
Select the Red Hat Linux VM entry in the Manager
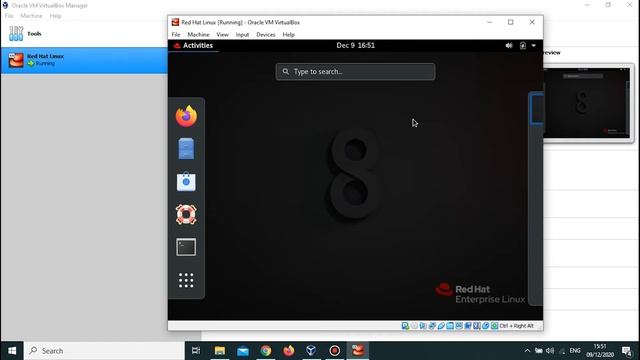tap(84, 60)
